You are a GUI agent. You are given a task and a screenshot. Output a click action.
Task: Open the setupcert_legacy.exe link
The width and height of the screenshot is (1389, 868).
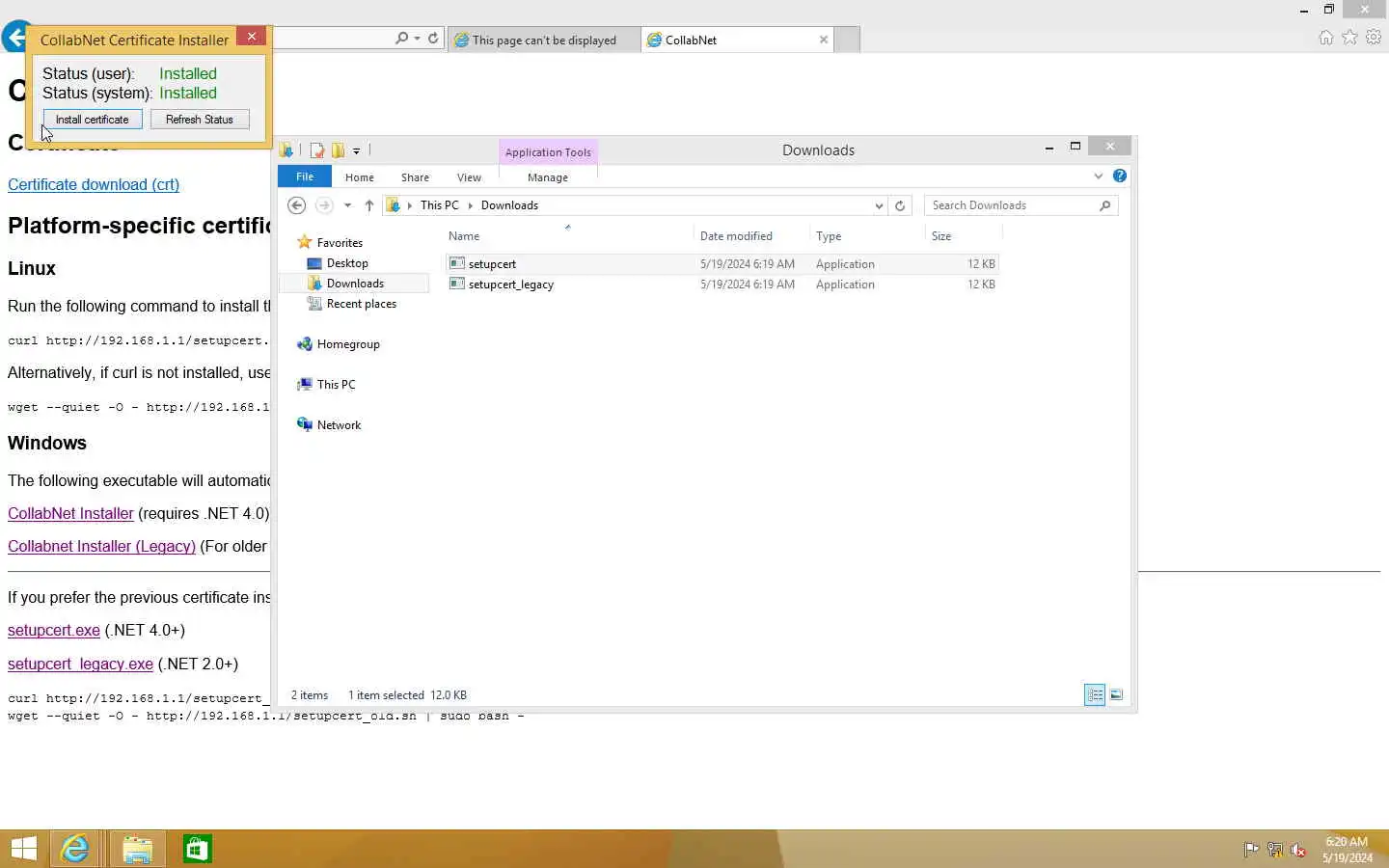[x=80, y=664]
